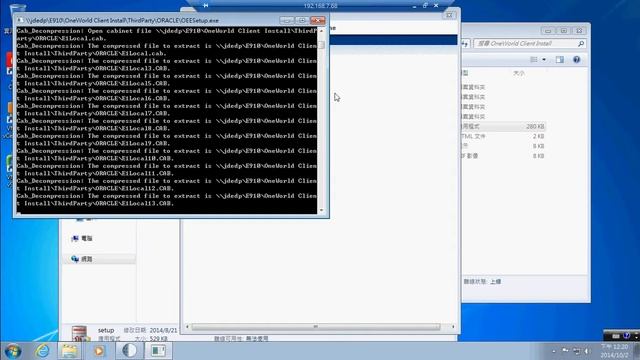Click the installer horizontal scrollbar thumb
This screenshot has width=640, height=360.
[316, 327]
